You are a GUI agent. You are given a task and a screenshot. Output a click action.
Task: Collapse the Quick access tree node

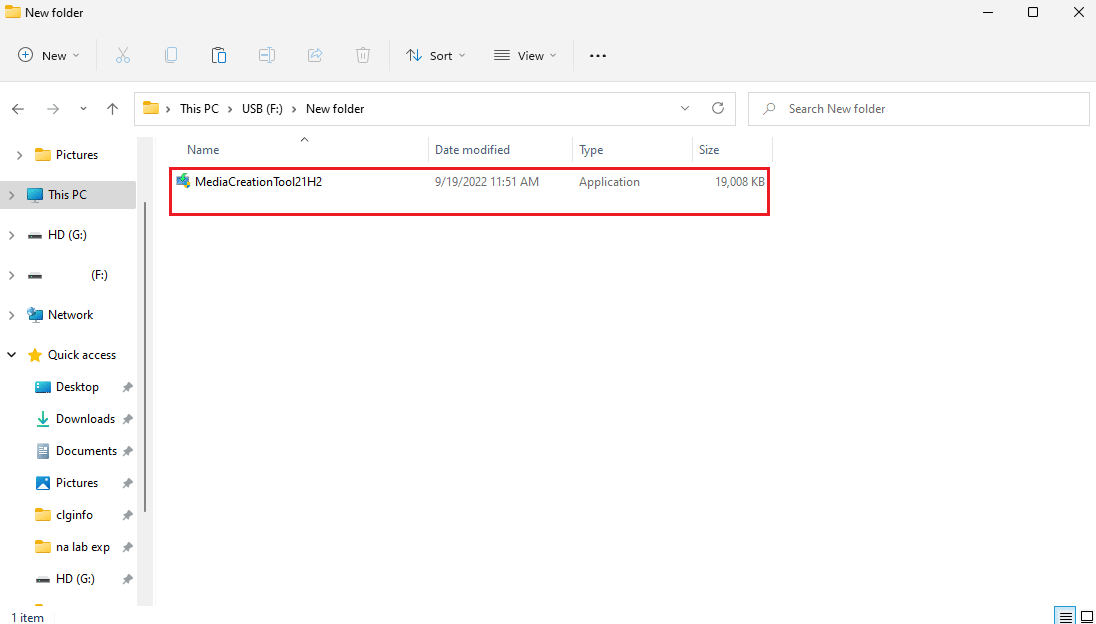coord(11,355)
